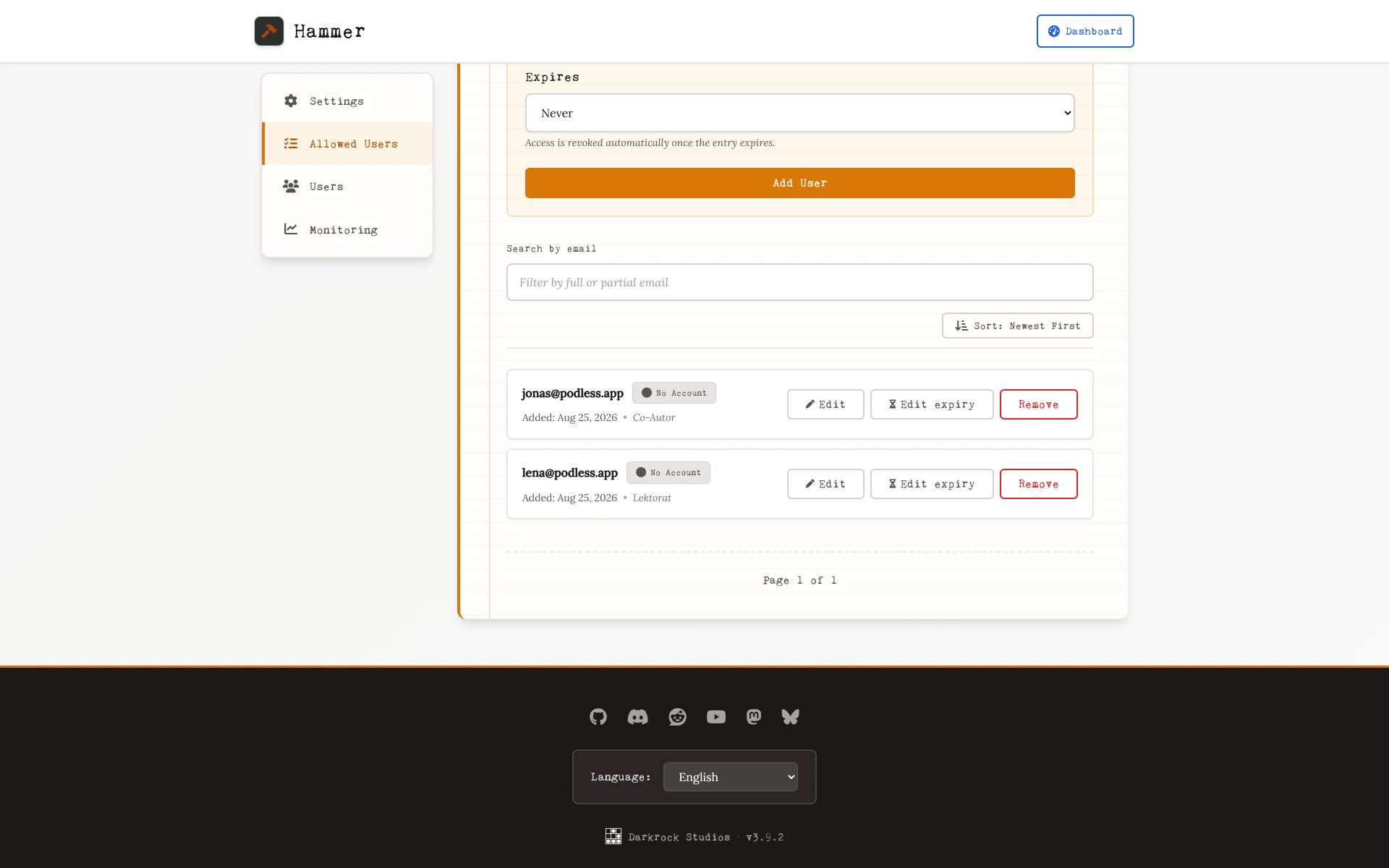Click the Settings gear icon
1389x868 pixels.
291,101
